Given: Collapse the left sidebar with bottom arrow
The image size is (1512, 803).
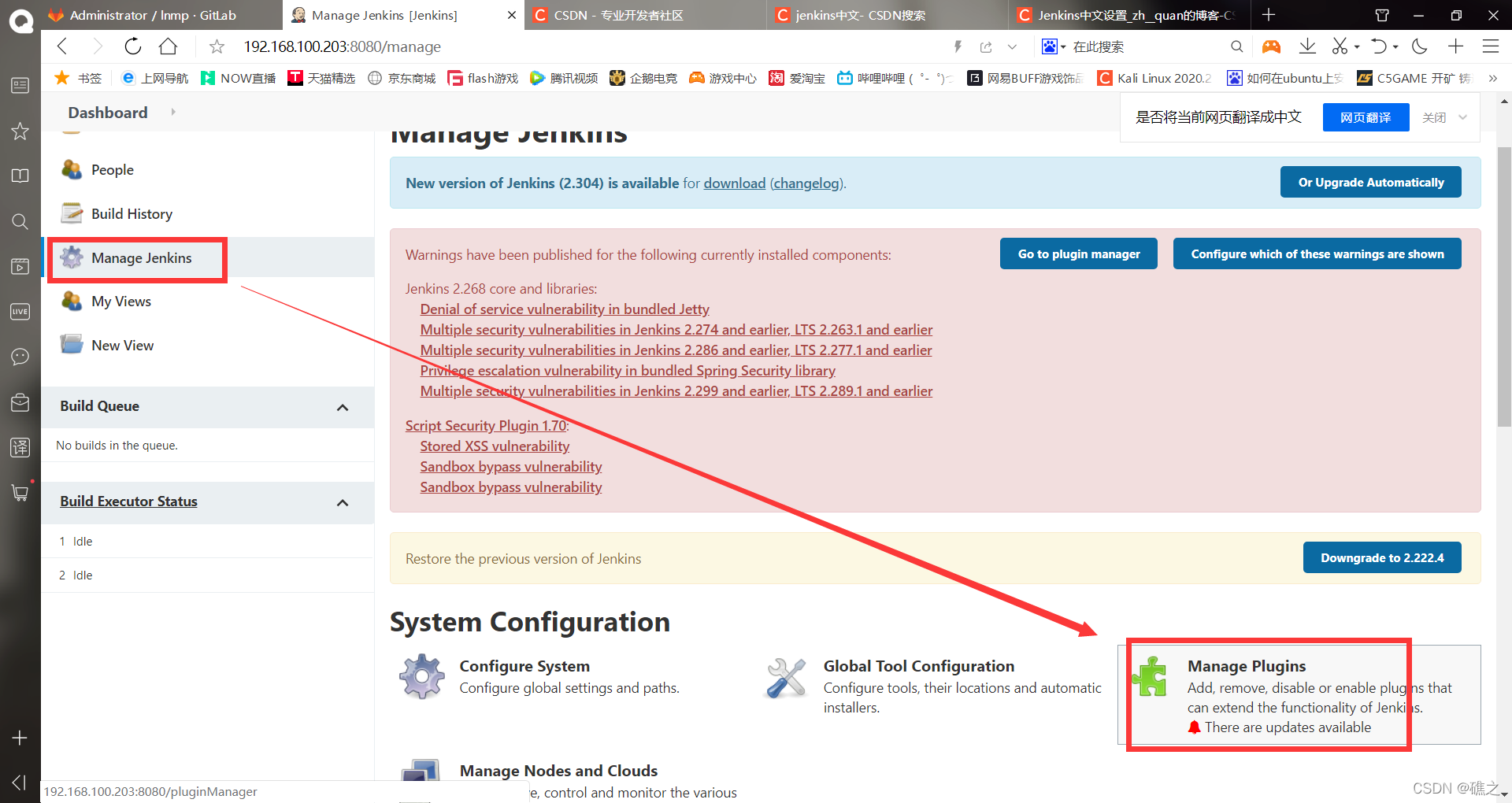Looking at the screenshot, I should 20,782.
